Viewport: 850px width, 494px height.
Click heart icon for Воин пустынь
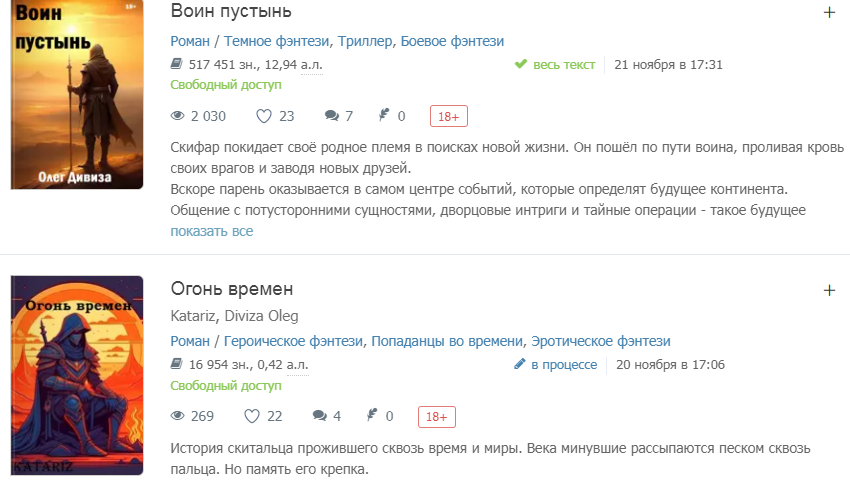point(264,116)
